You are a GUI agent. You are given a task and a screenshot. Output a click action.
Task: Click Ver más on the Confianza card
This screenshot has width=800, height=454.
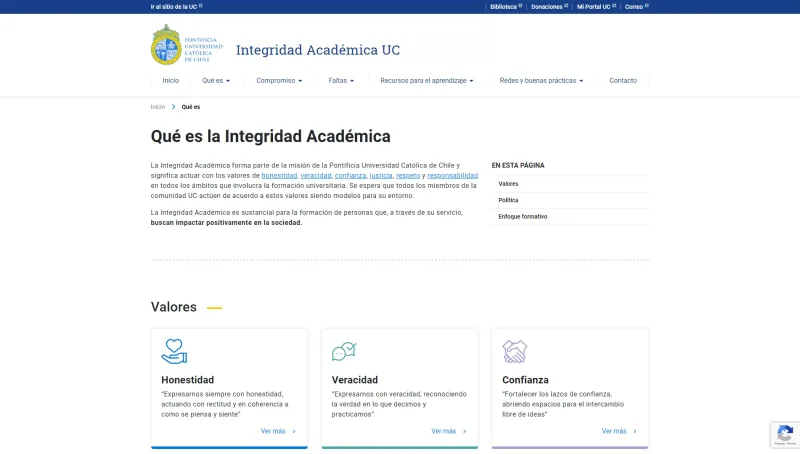tap(614, 432)
